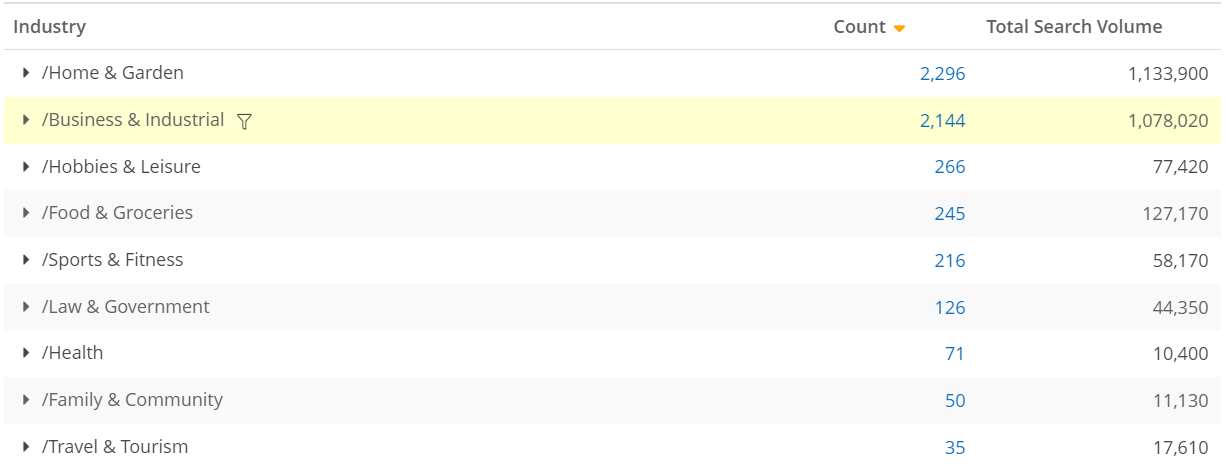The width and height of the screenshot is (1229, 466).
Task: Expand /Sports & Fitness disclosure triangle
Action: (x=26, y=260)
